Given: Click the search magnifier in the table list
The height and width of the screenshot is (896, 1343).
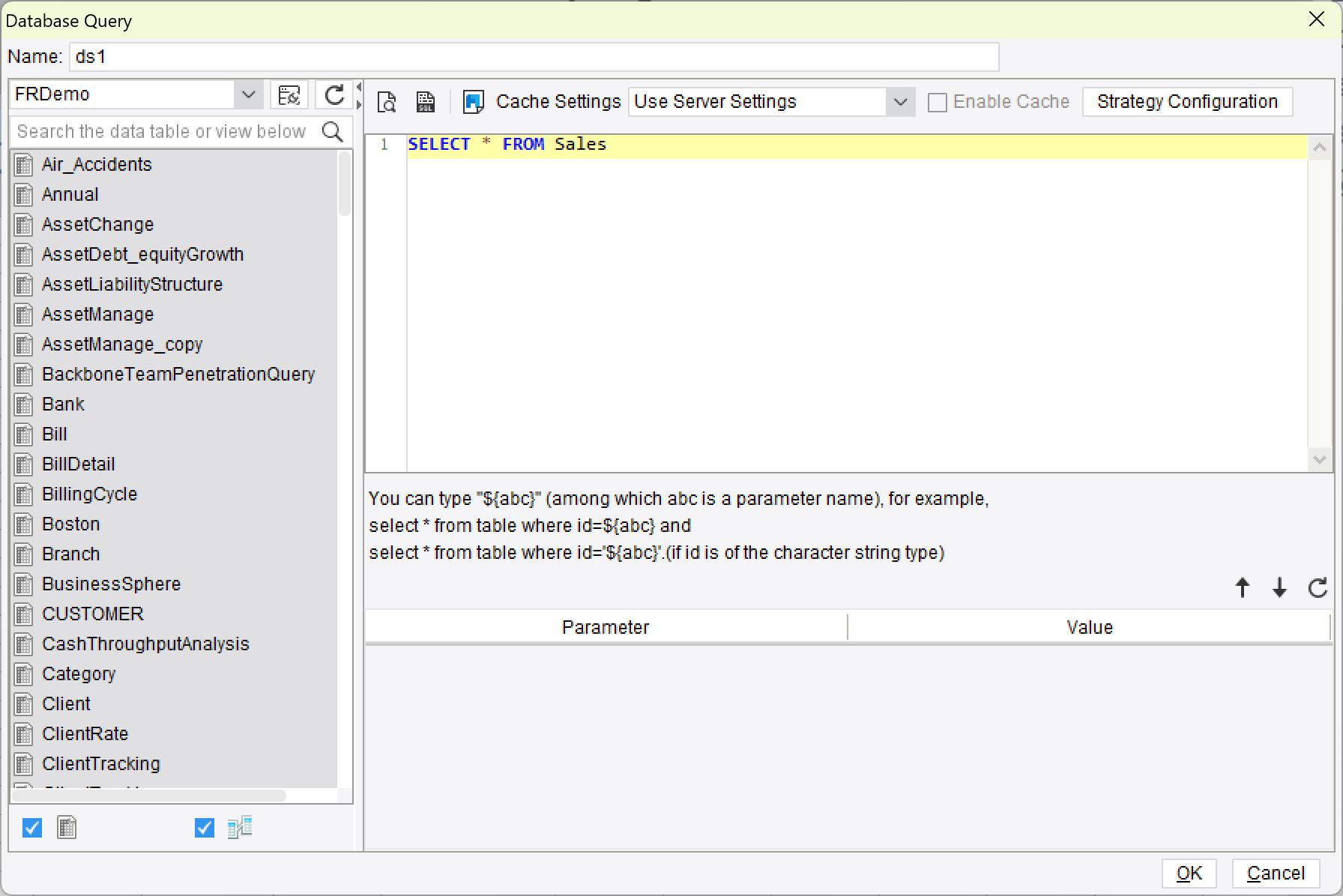Looking at the screenshot, I should 333,131.
